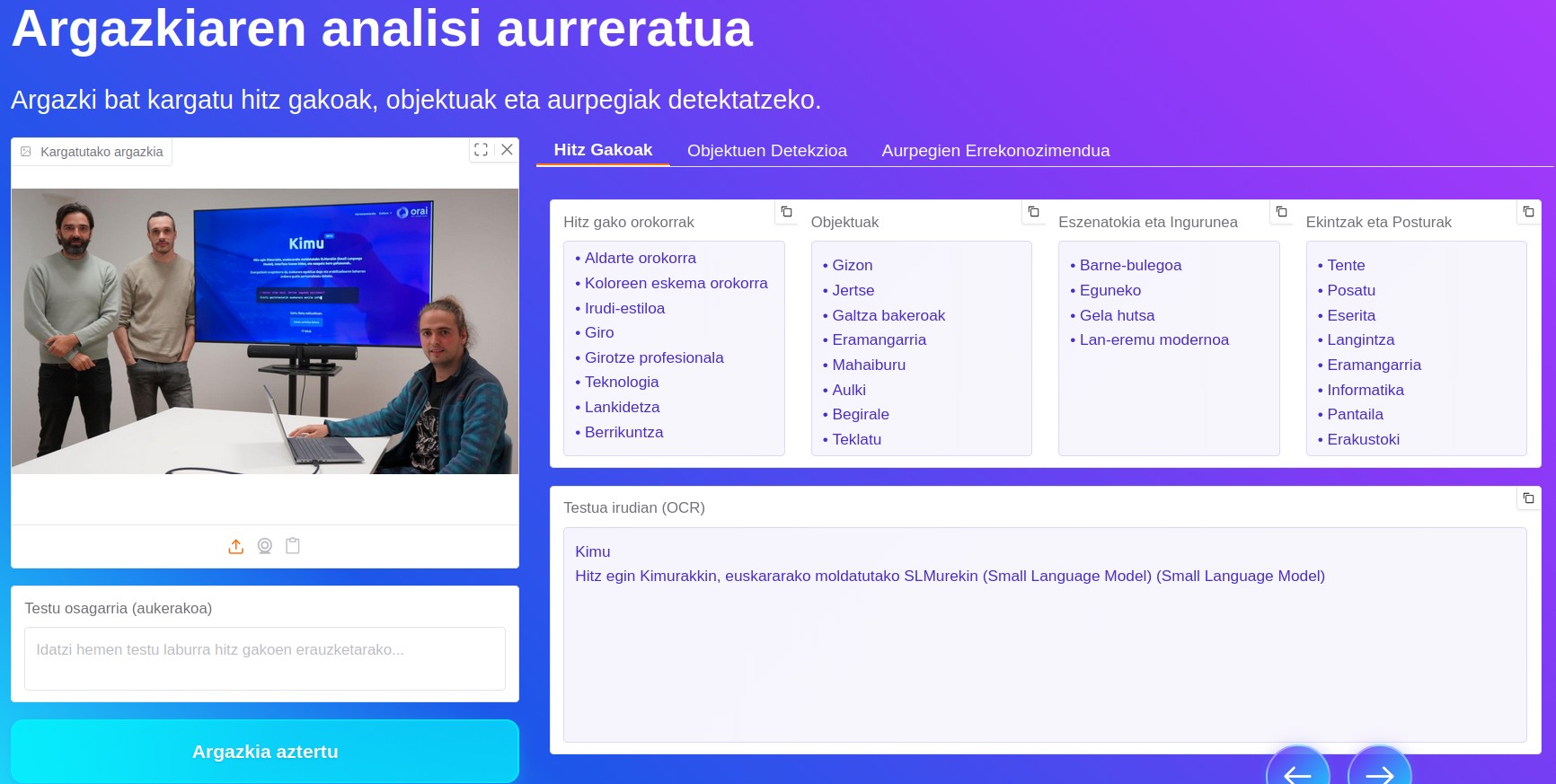Image resolution: width=1556 pixels, height=784 pixels.
Task: View uploaded image in fullscreen
Action: tap(482, 150)
